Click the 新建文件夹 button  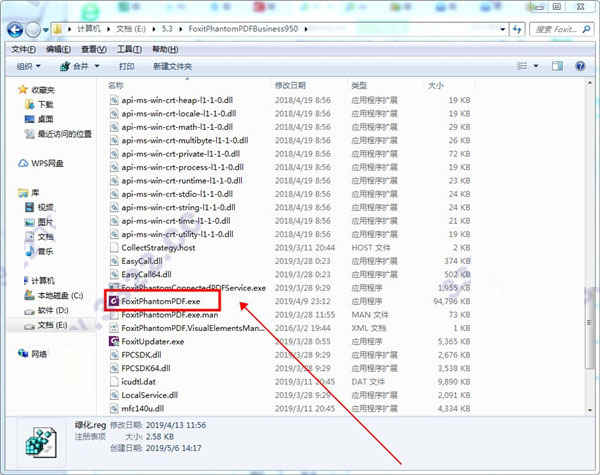coord(172,67)
